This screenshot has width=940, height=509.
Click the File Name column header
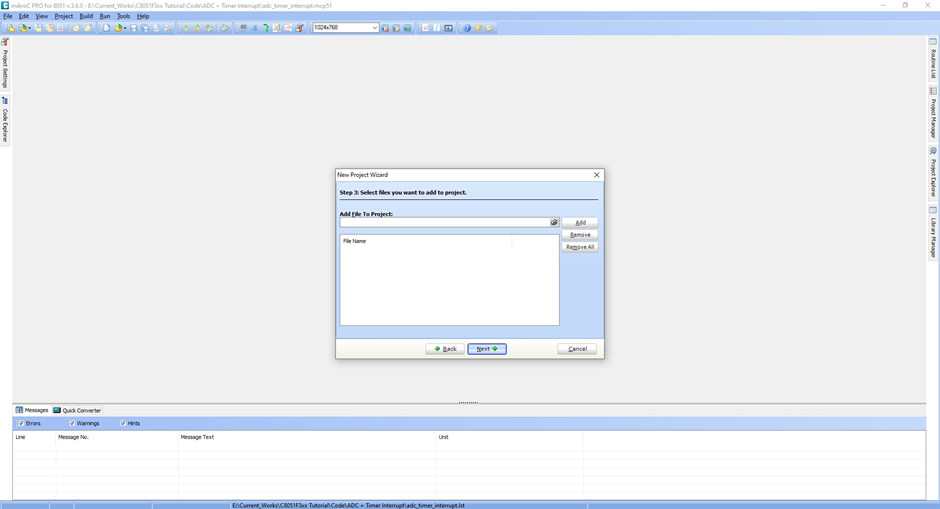426,241
